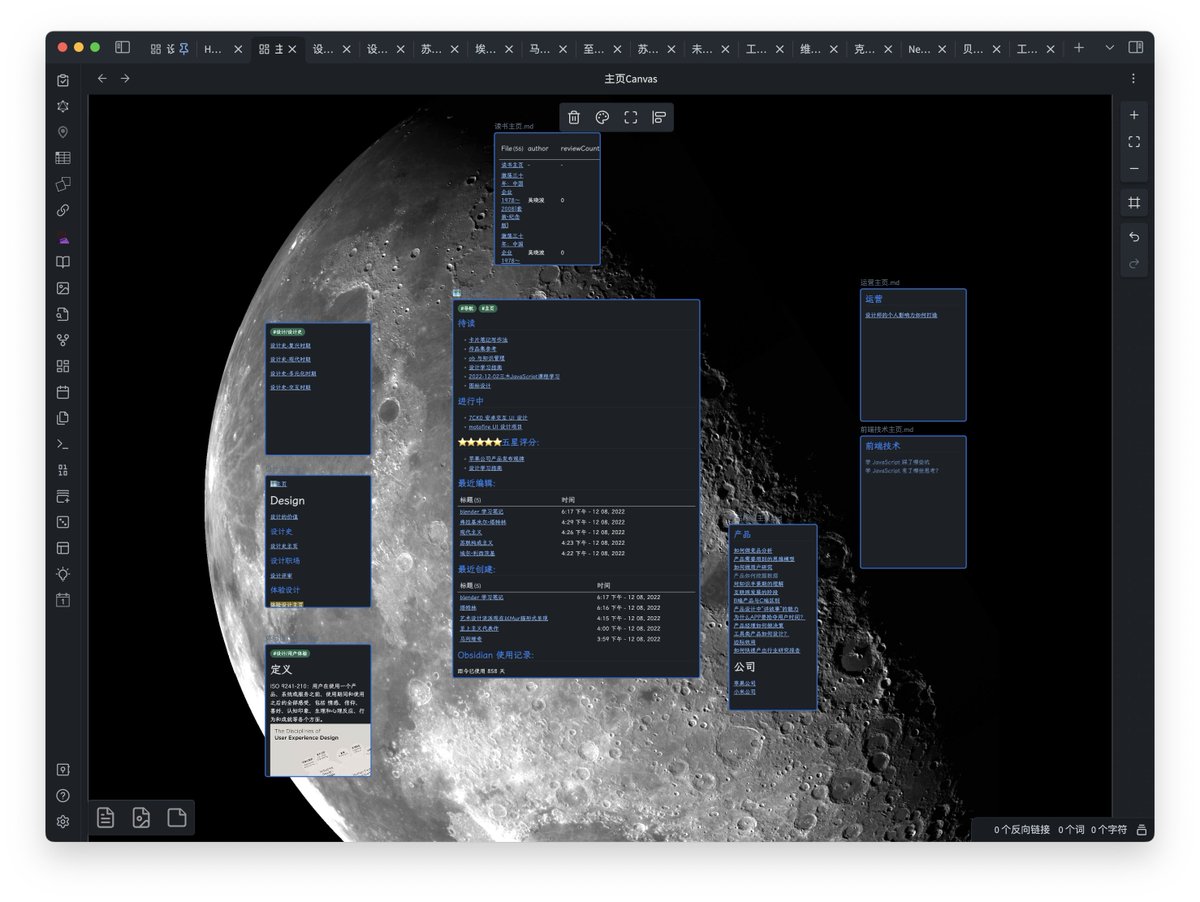Click '0个反向链接' in status bar
The image size is (1200, 902).
[x=1022, y=830]
